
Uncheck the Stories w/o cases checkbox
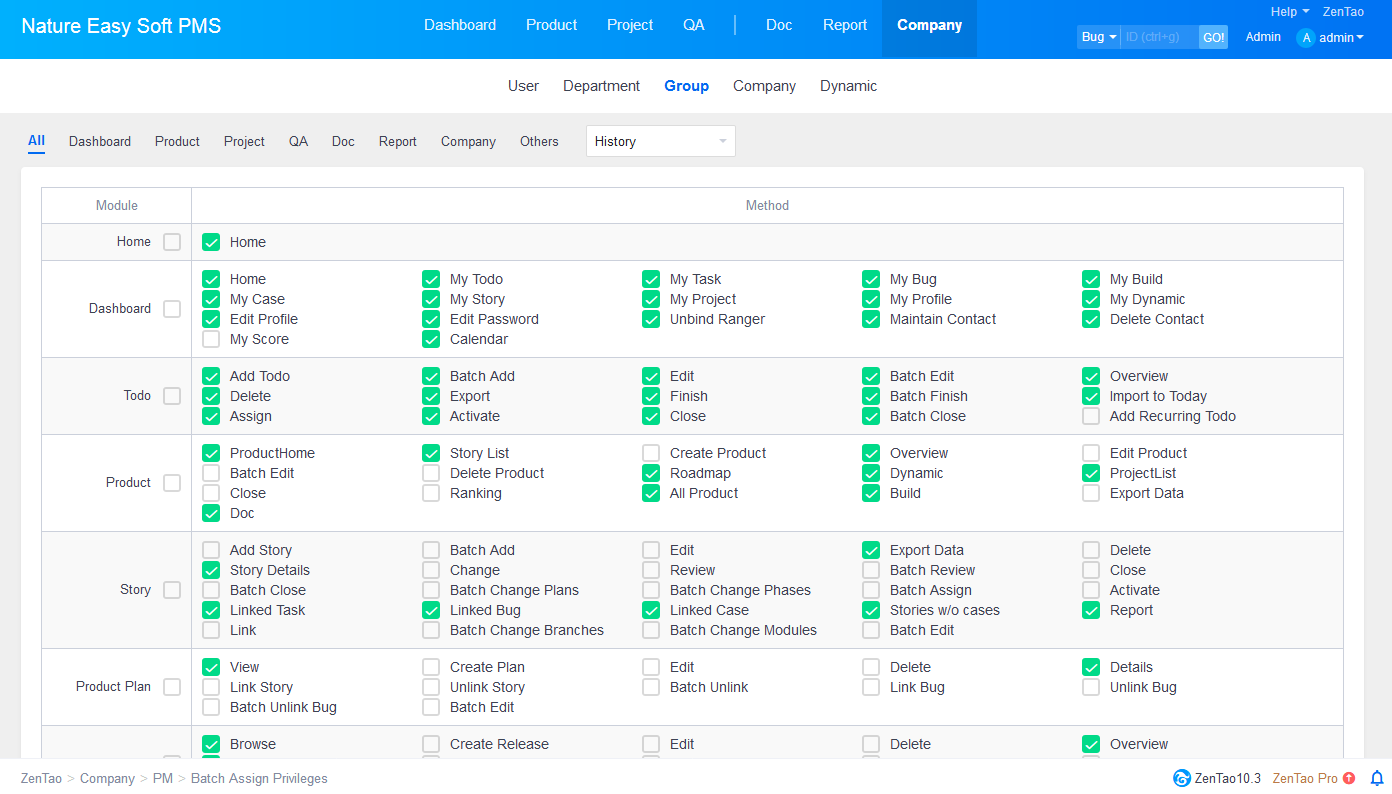[871, 610]
